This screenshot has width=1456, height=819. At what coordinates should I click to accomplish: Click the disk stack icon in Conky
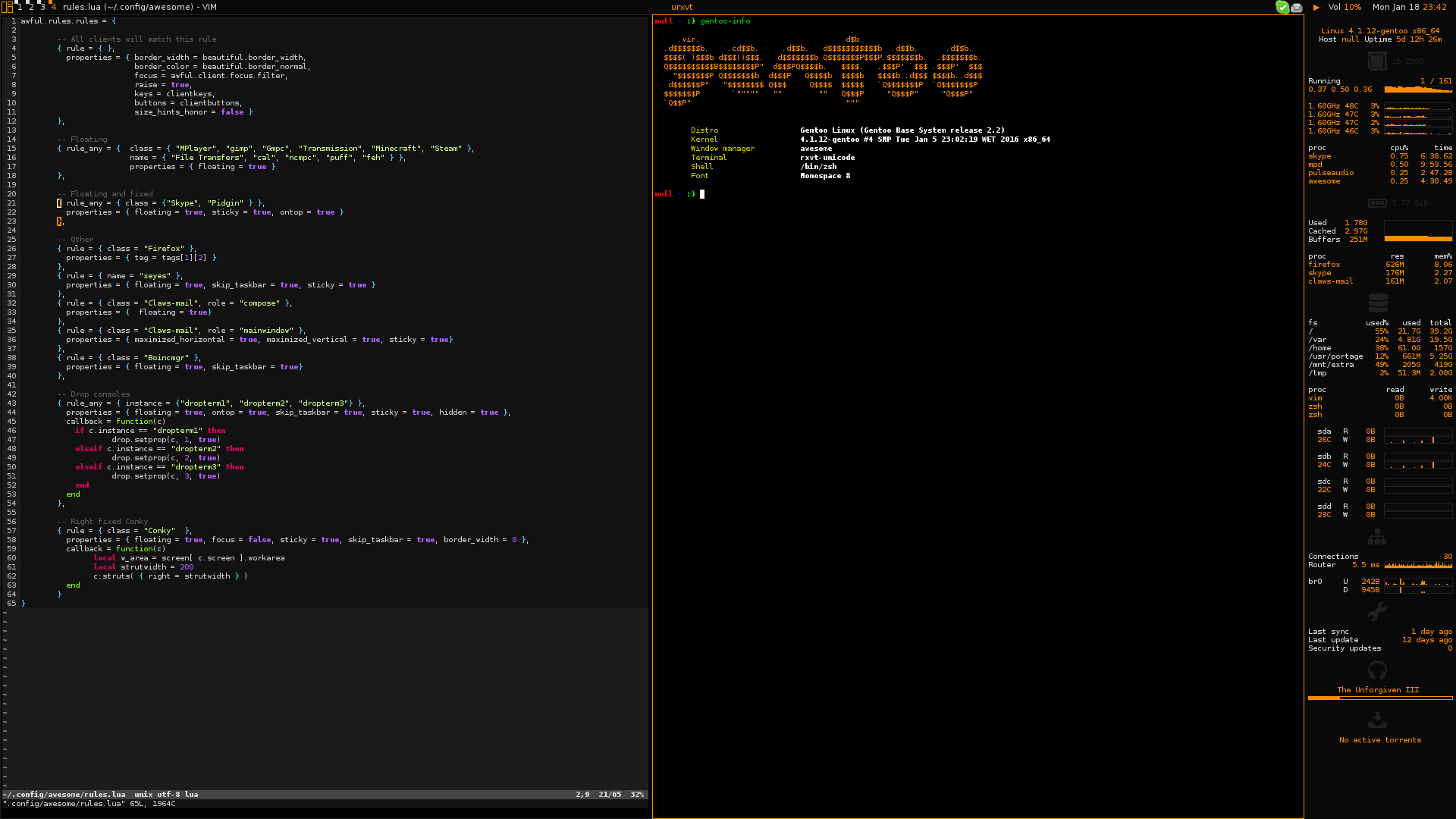(1377, 303)
